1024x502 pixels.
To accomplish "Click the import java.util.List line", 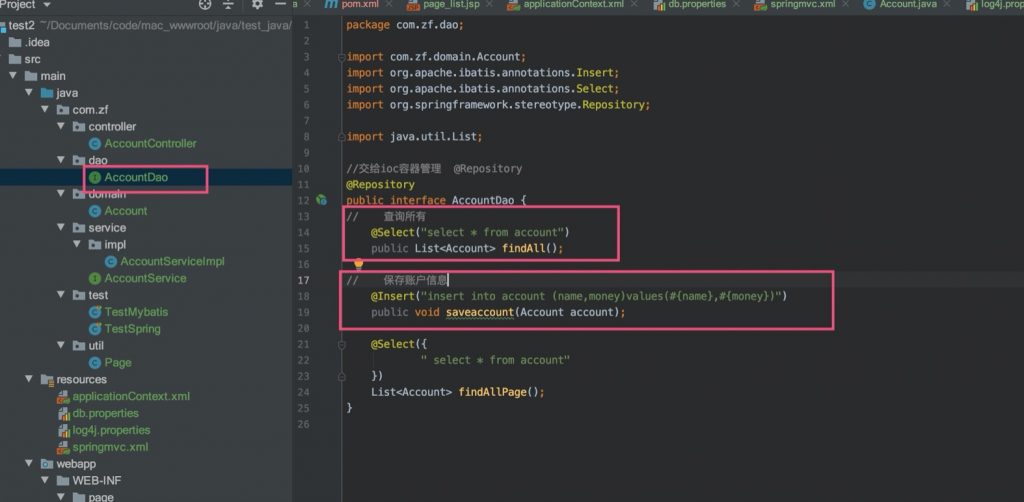I will [414, 136].
